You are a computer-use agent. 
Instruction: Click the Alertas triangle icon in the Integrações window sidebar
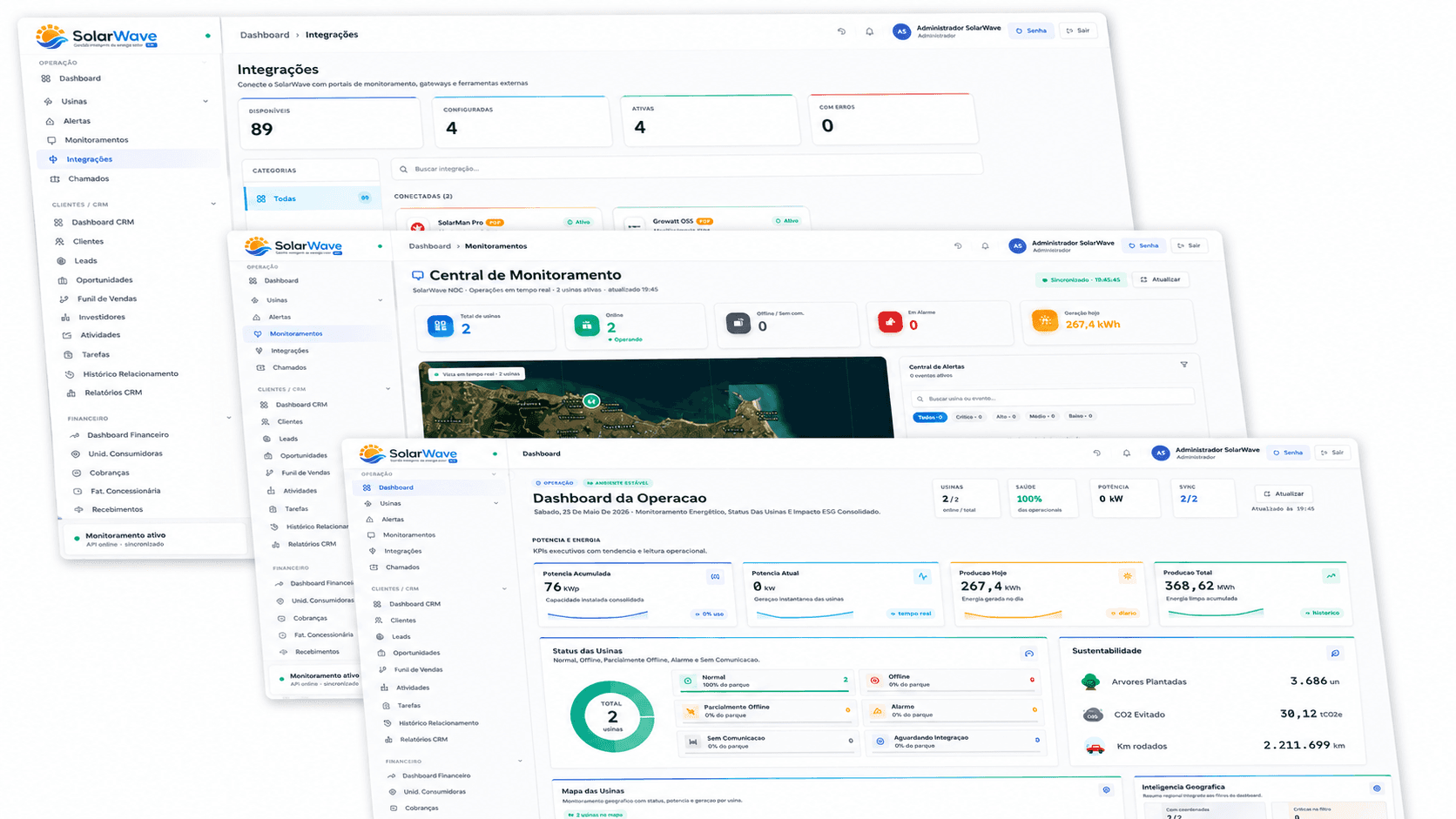51,121
